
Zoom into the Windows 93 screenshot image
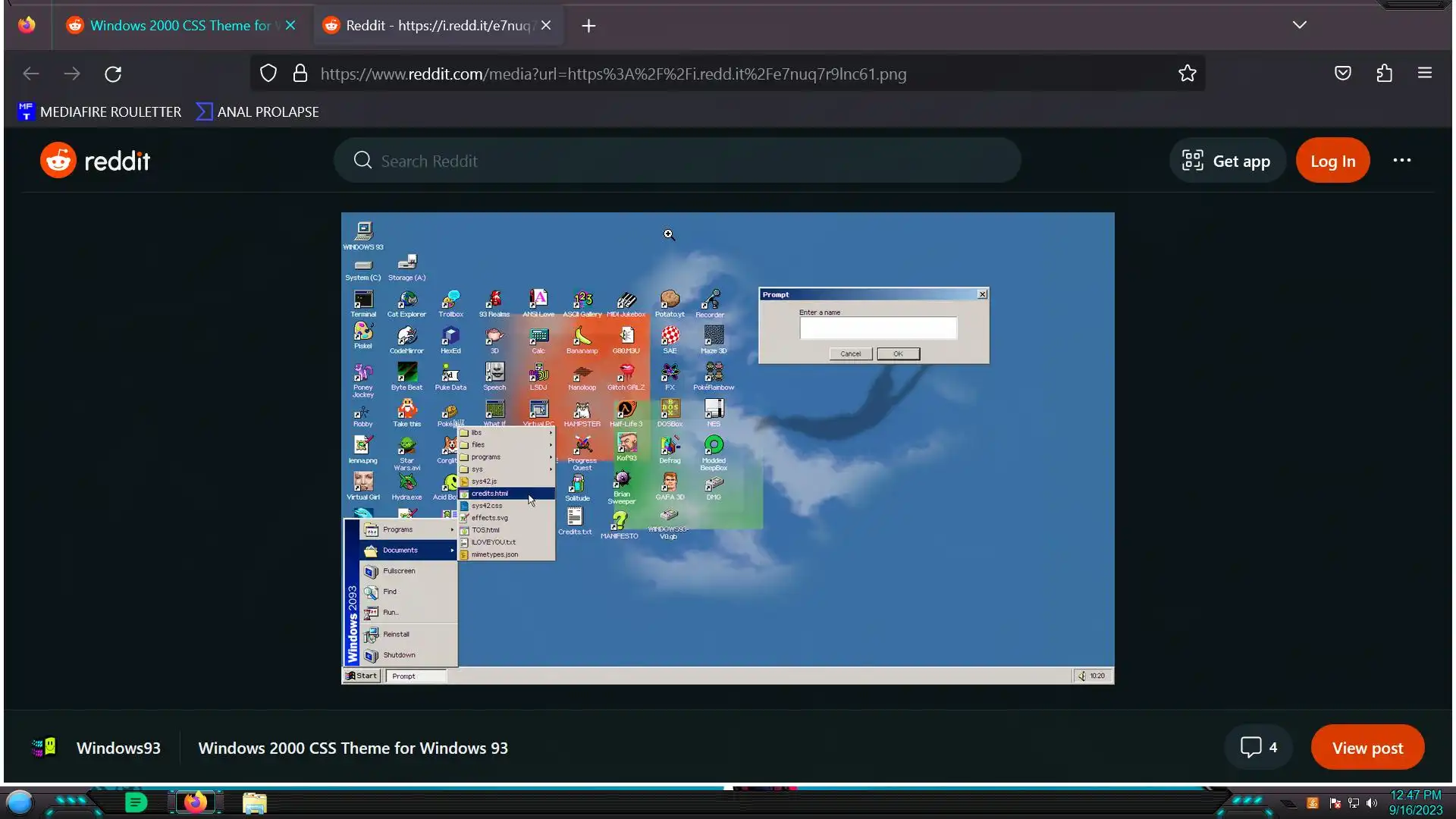pos(727,447)
